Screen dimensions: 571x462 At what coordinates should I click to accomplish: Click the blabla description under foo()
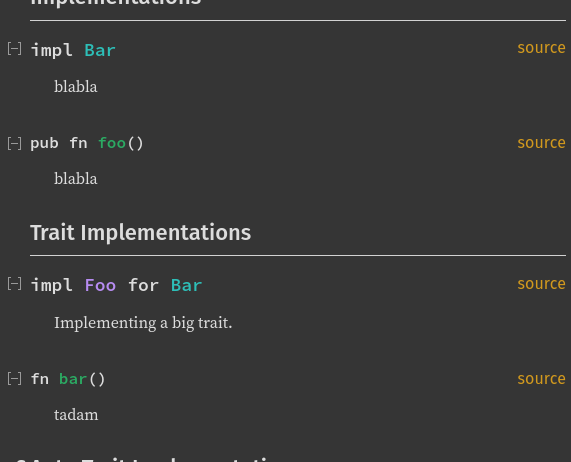click(x=76, y=179)
